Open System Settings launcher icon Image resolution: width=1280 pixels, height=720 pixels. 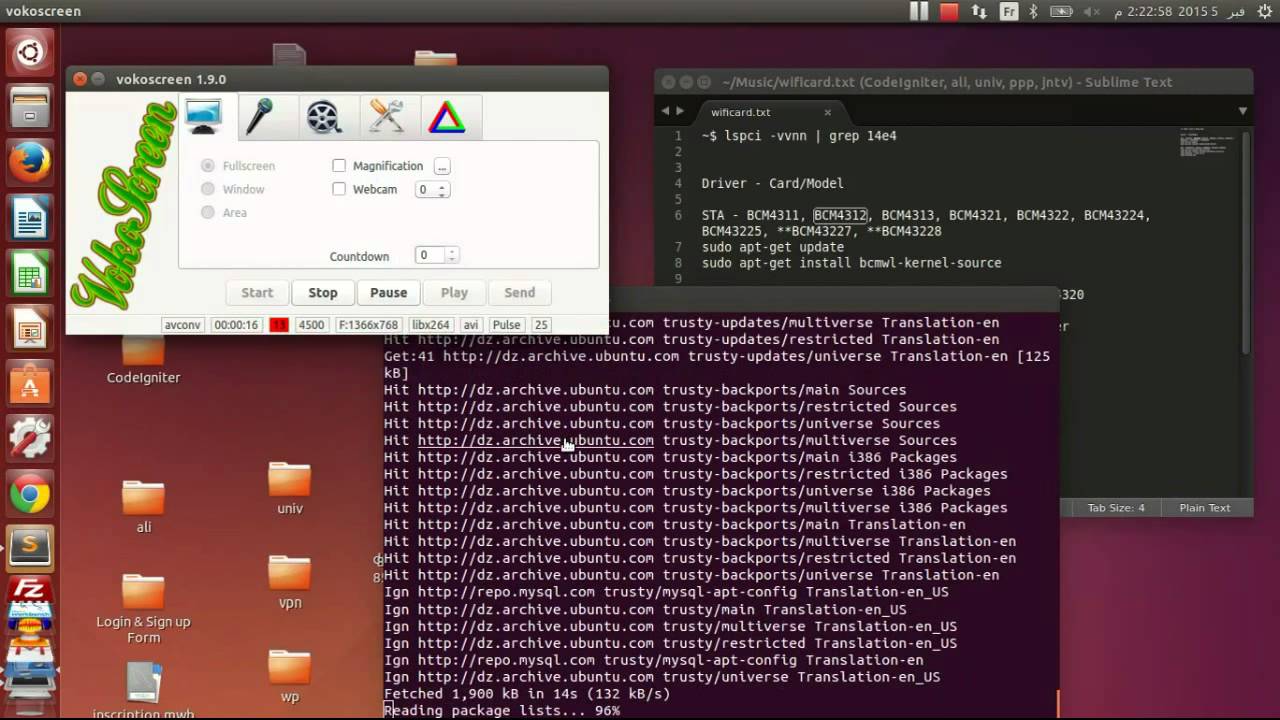tap(30, 438)
